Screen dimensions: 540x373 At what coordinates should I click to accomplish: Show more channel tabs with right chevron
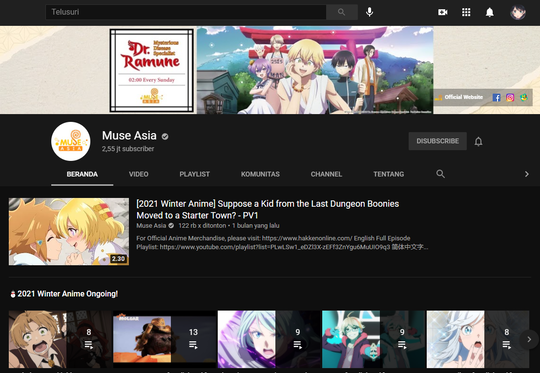pyautogui.click(x=527, y=174)
